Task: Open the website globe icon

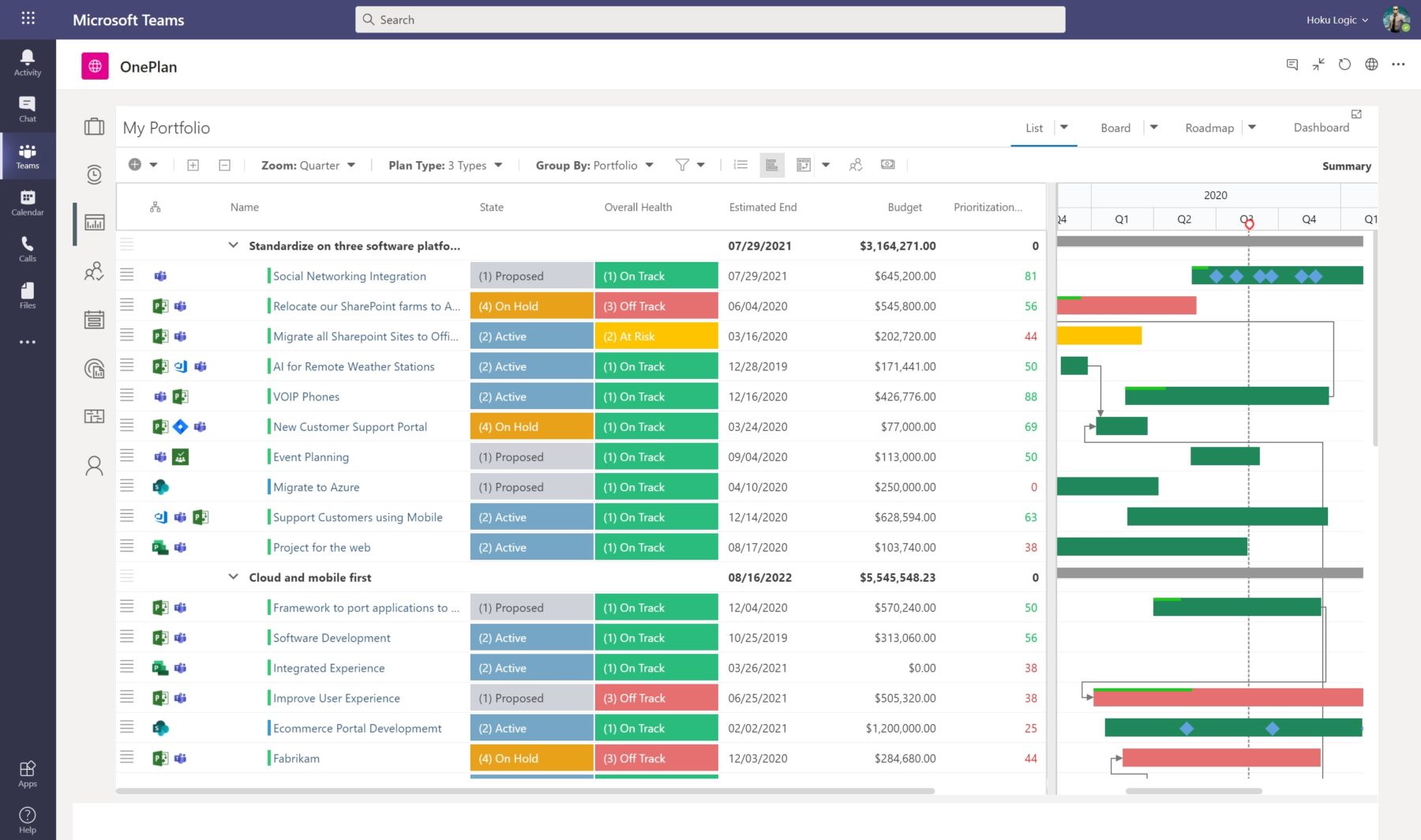Action: (1371, 65)
